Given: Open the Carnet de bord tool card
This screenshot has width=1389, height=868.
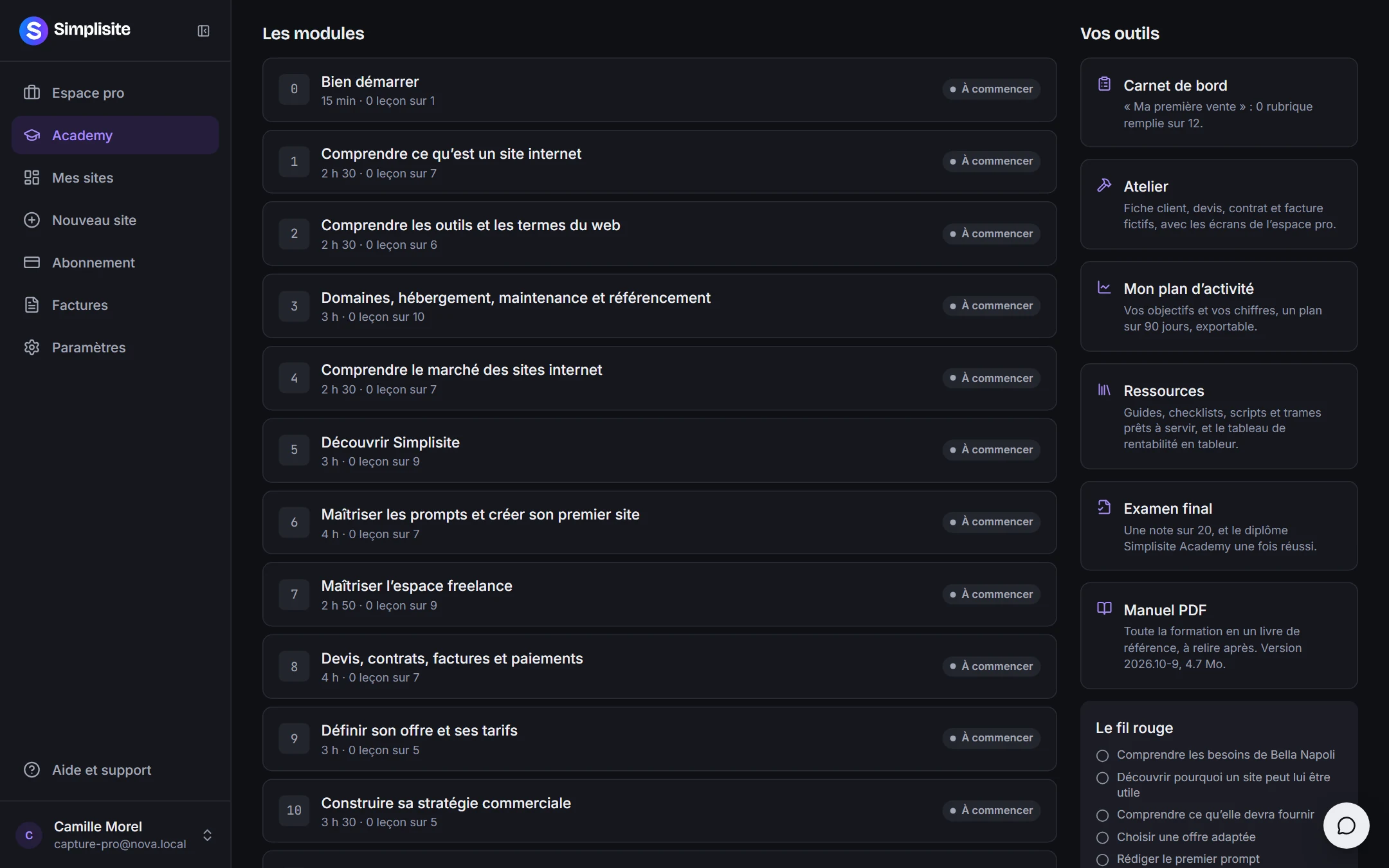Looking at the screenshot, I should point(1219,102).
